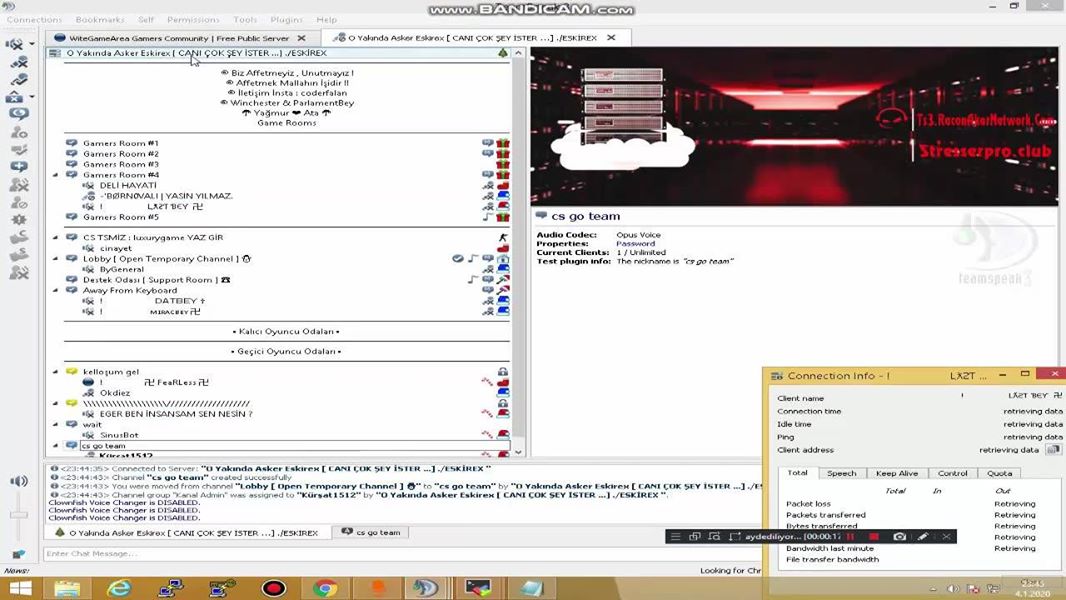Open the Plugins menu
The width and height of the screenshot is (1066, 600).
click(x=286, y=20)
